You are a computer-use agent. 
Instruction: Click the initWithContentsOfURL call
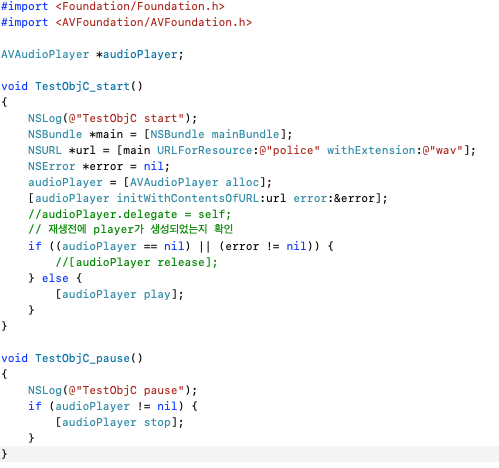[x=208, y=198]
